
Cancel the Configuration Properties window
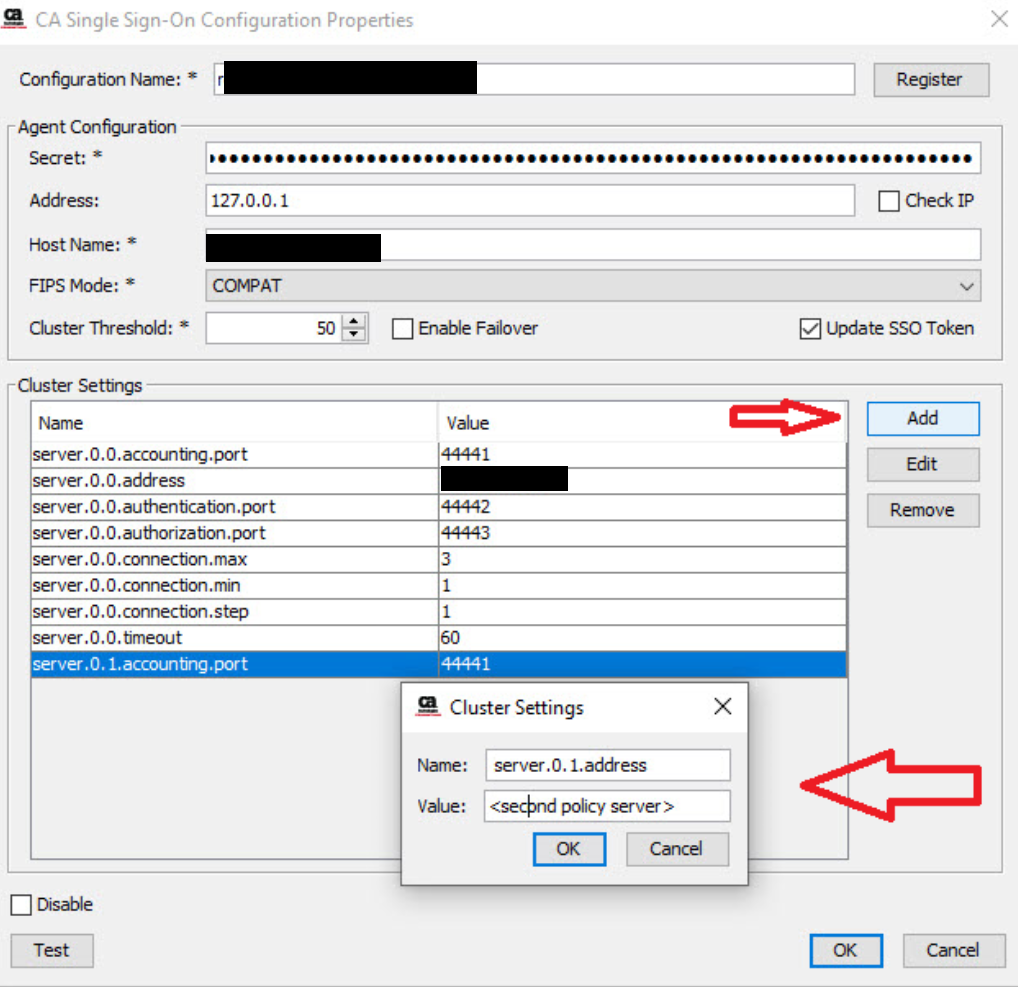coord(953,951)
